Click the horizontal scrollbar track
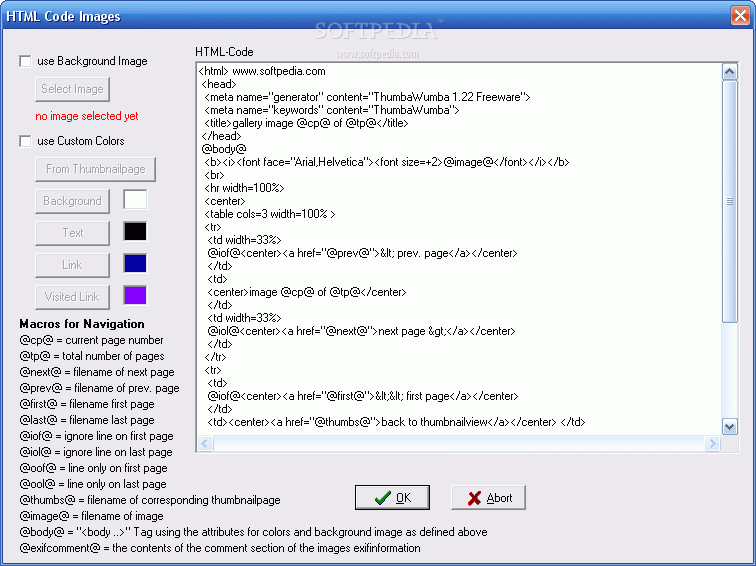The width and height of the screenshot is (756, 566). (x=459, y=444)
